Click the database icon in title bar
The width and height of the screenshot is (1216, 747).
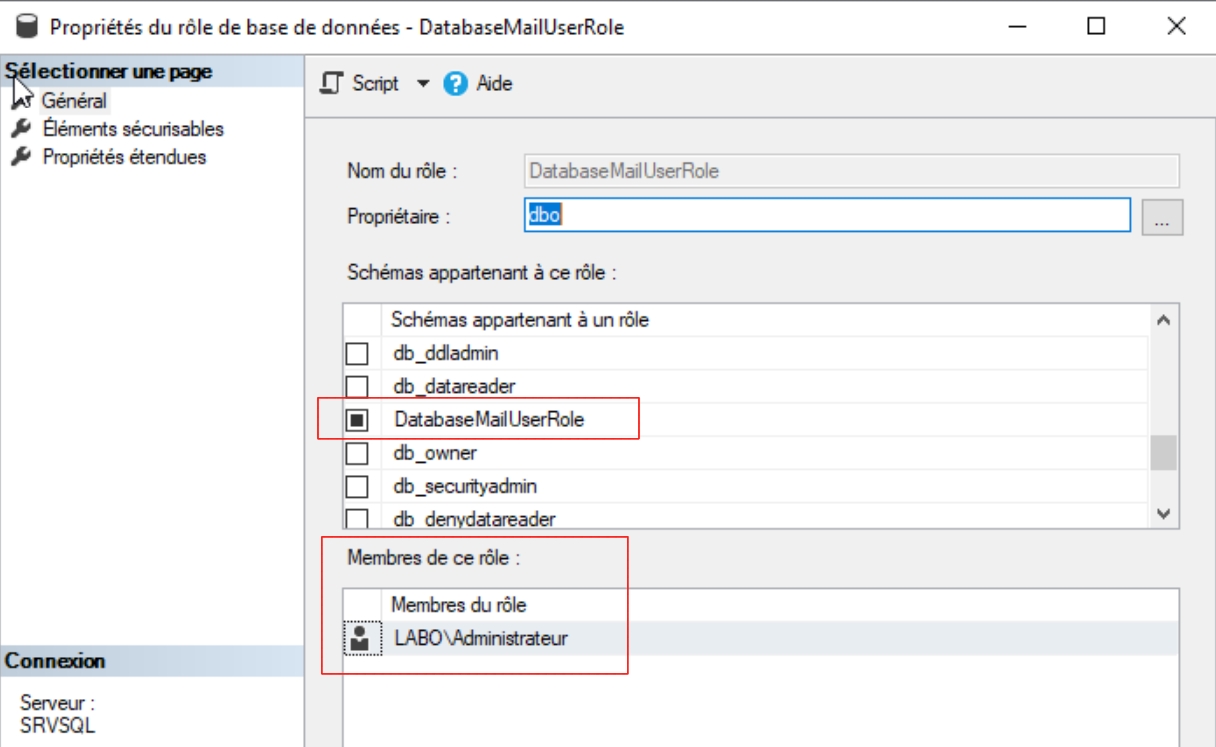(x=26, y=27)
